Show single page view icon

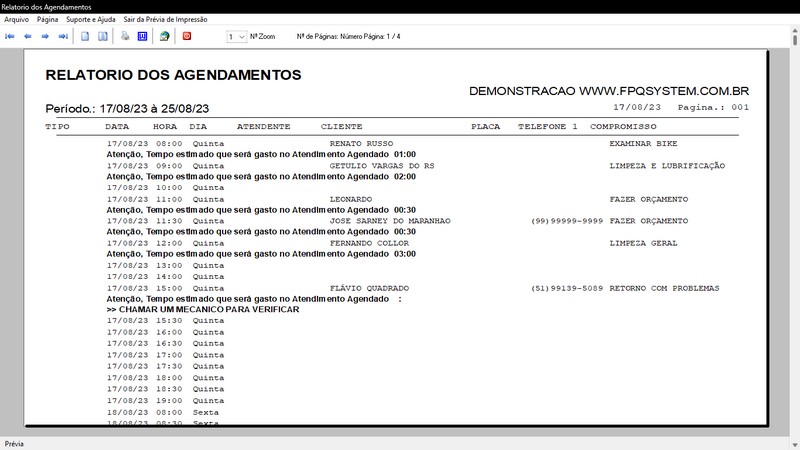coord(85,36)
